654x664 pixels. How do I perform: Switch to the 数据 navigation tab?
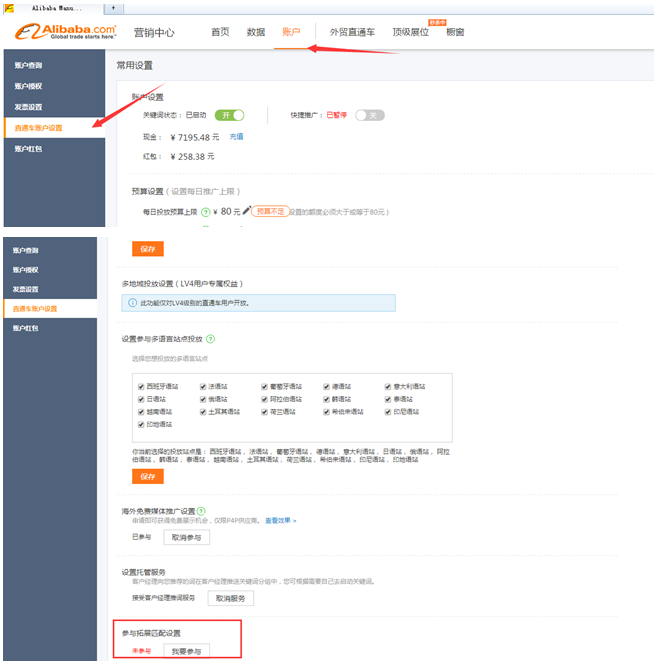pos(255,32)
